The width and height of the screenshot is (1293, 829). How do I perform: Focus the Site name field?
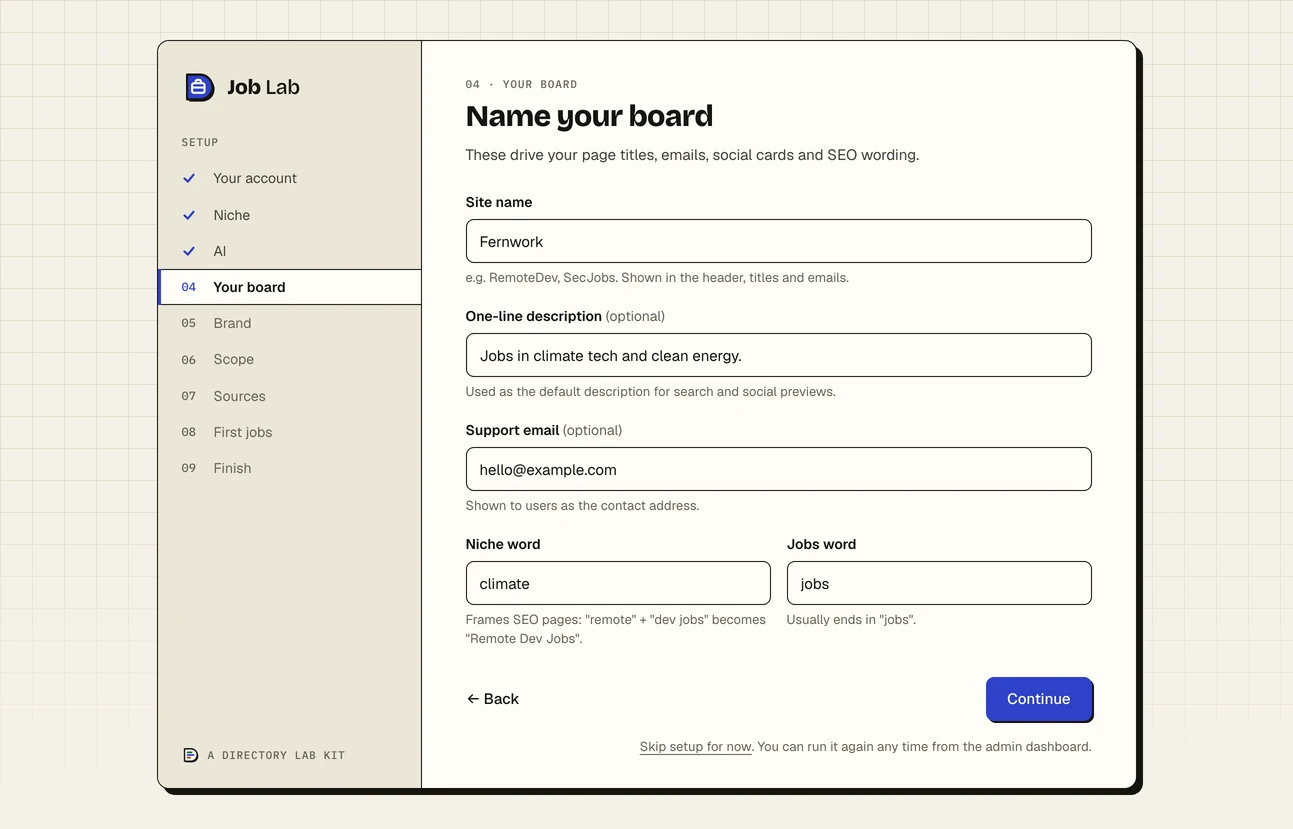(778, 241)
